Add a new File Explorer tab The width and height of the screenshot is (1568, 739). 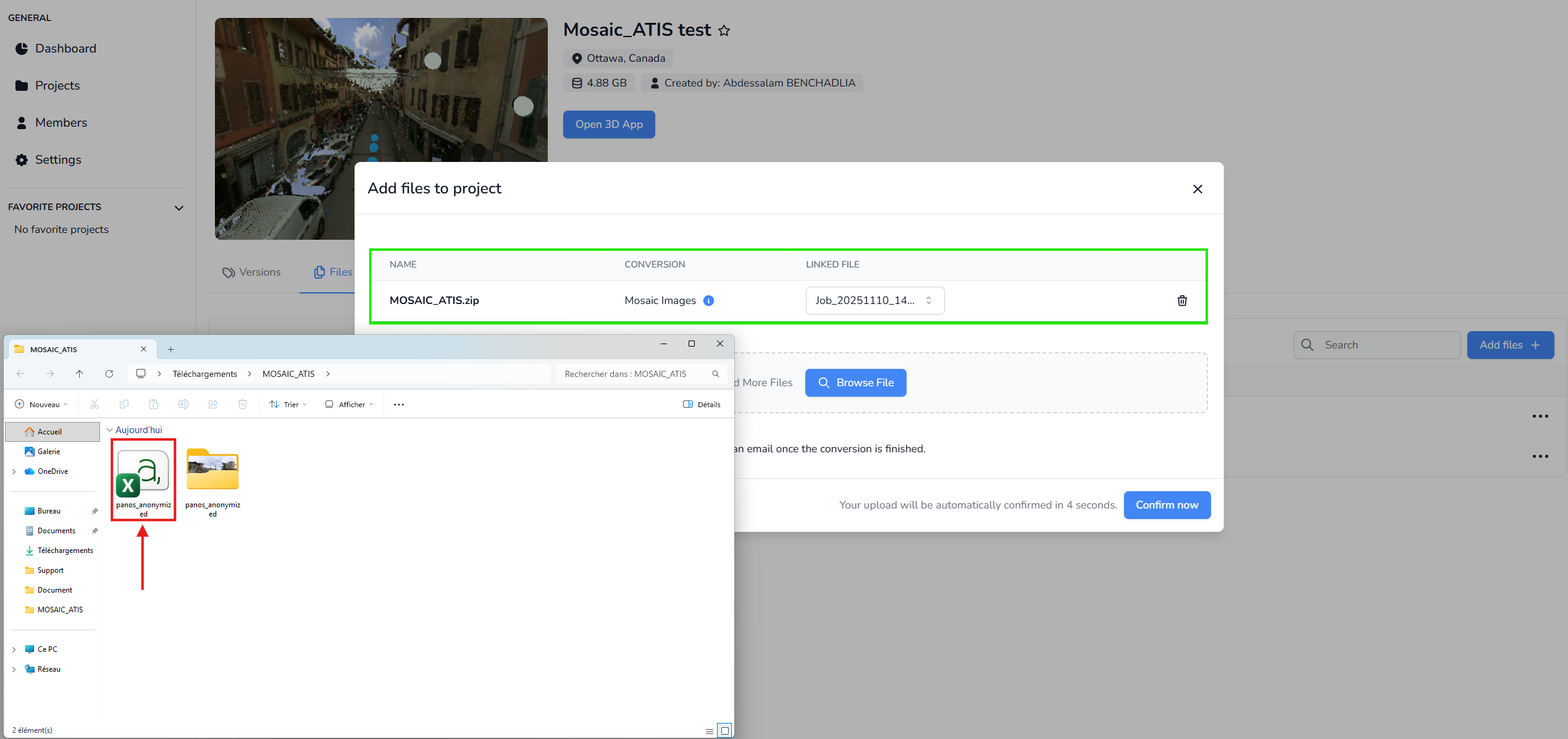point(170,350)
